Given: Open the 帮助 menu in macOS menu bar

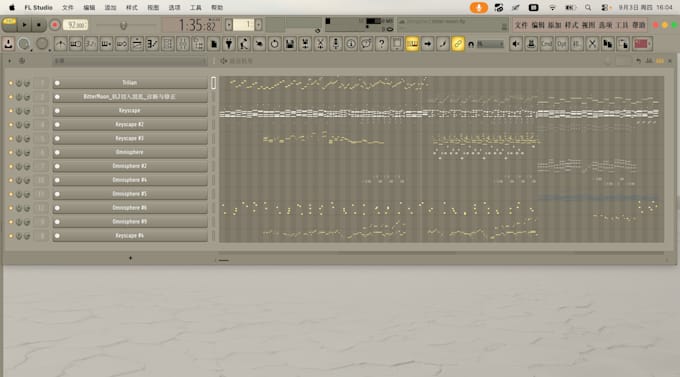Looking at the screenshot, I should coord(217,7).
